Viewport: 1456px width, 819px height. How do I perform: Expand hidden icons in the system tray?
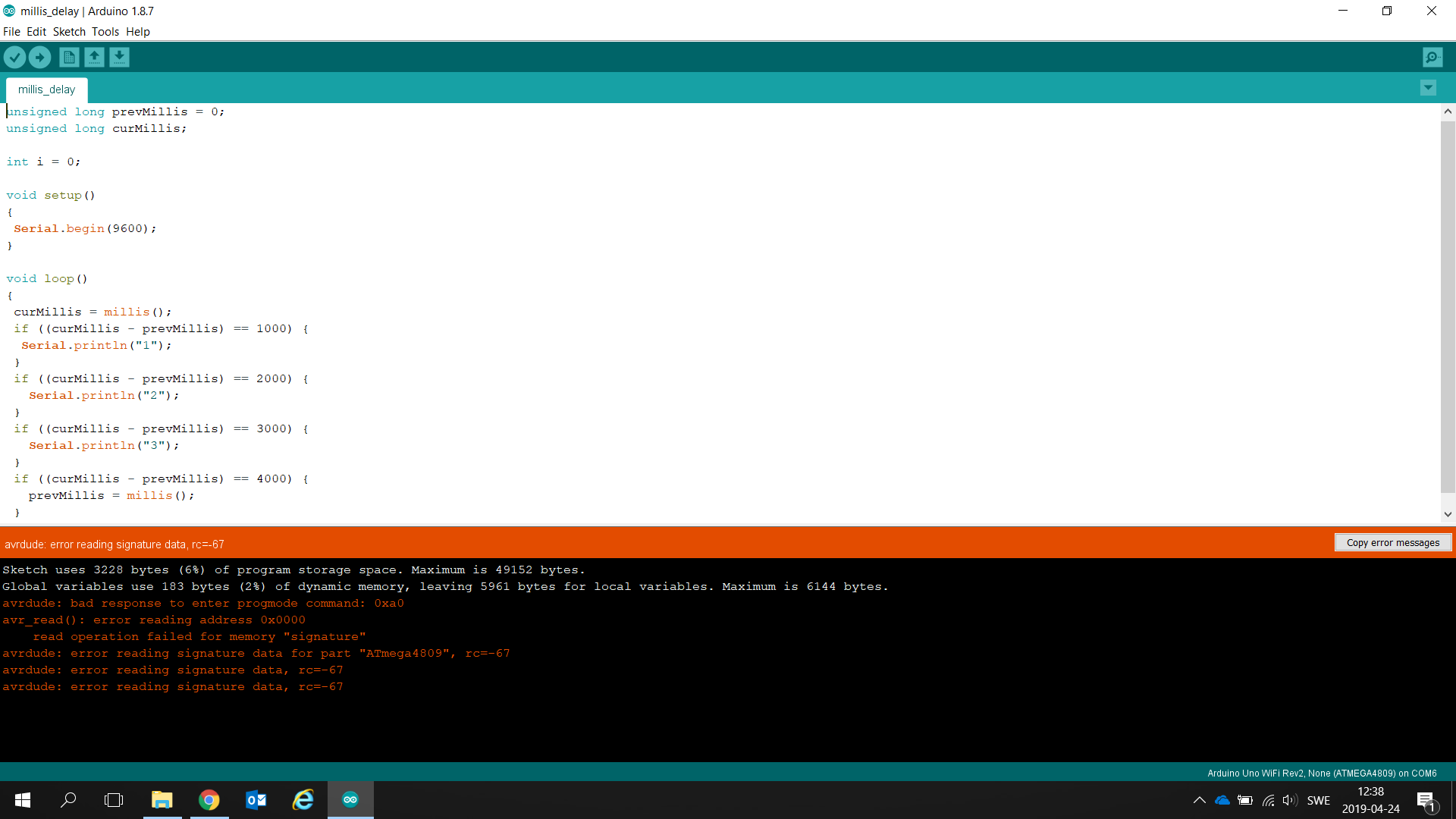(x=1200, y=800)
